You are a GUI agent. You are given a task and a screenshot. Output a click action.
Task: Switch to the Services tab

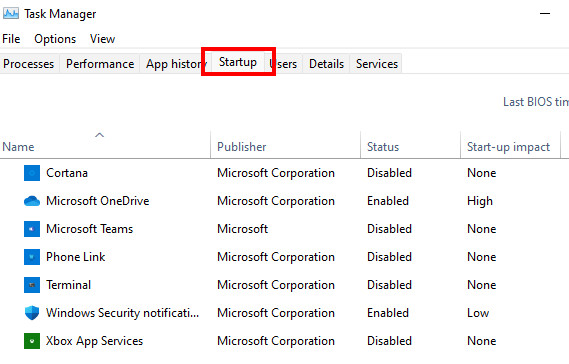pyautogui.click(x=377, y=64)
